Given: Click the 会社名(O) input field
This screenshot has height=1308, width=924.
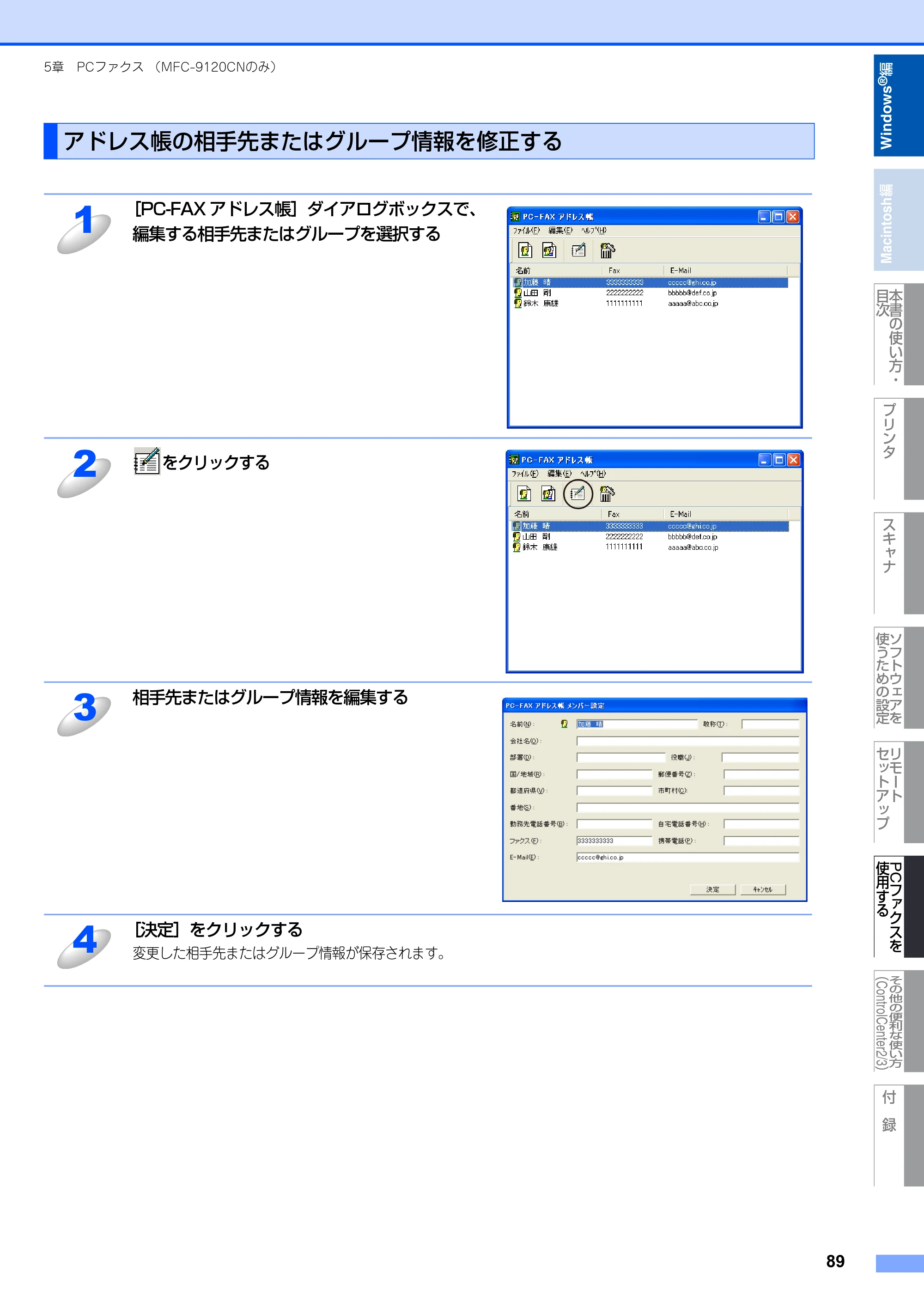Looking at the screenshot, I should tap(687, 741).
